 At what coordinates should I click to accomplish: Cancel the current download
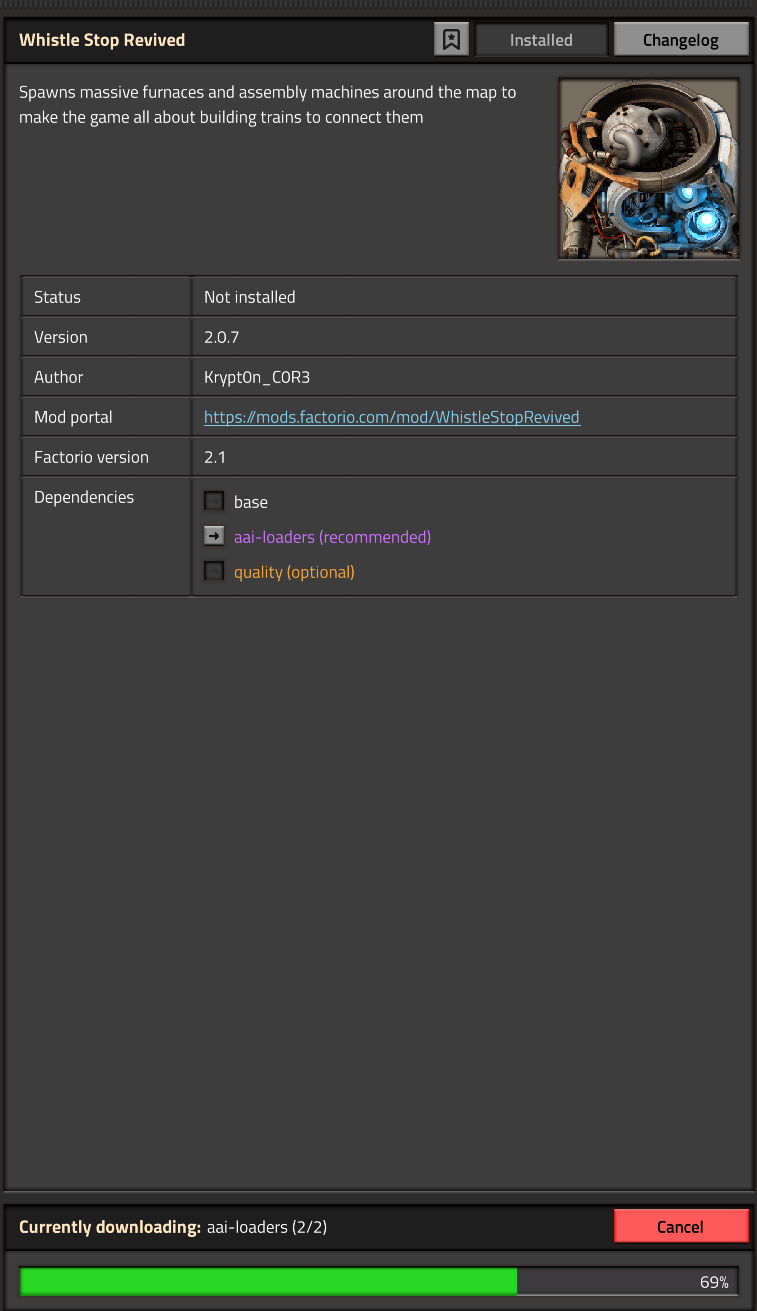pyautogui.click(x=681, y=1227)
